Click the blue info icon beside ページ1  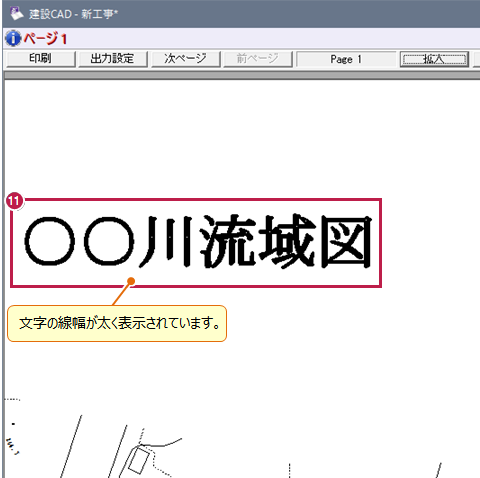[x=13, y=38]
